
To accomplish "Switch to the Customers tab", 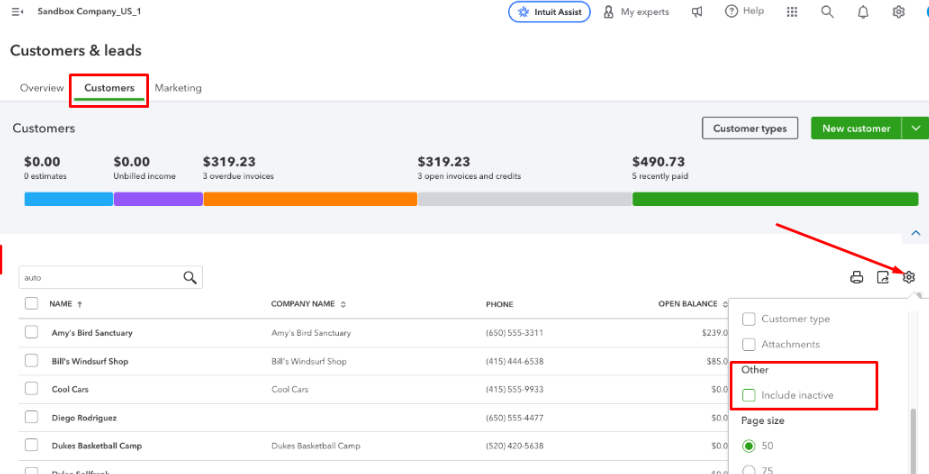I will tap(109, 88).
